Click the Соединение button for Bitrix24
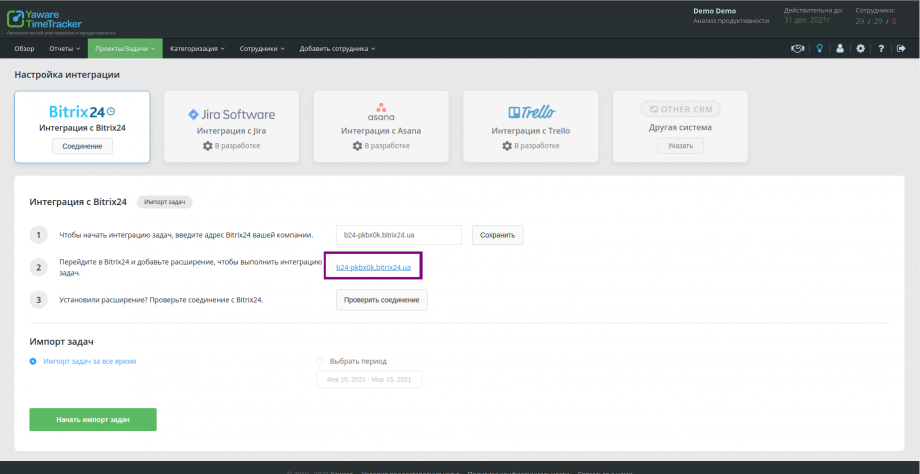Screen dimensions: 920x474 [x=82, y=146]
